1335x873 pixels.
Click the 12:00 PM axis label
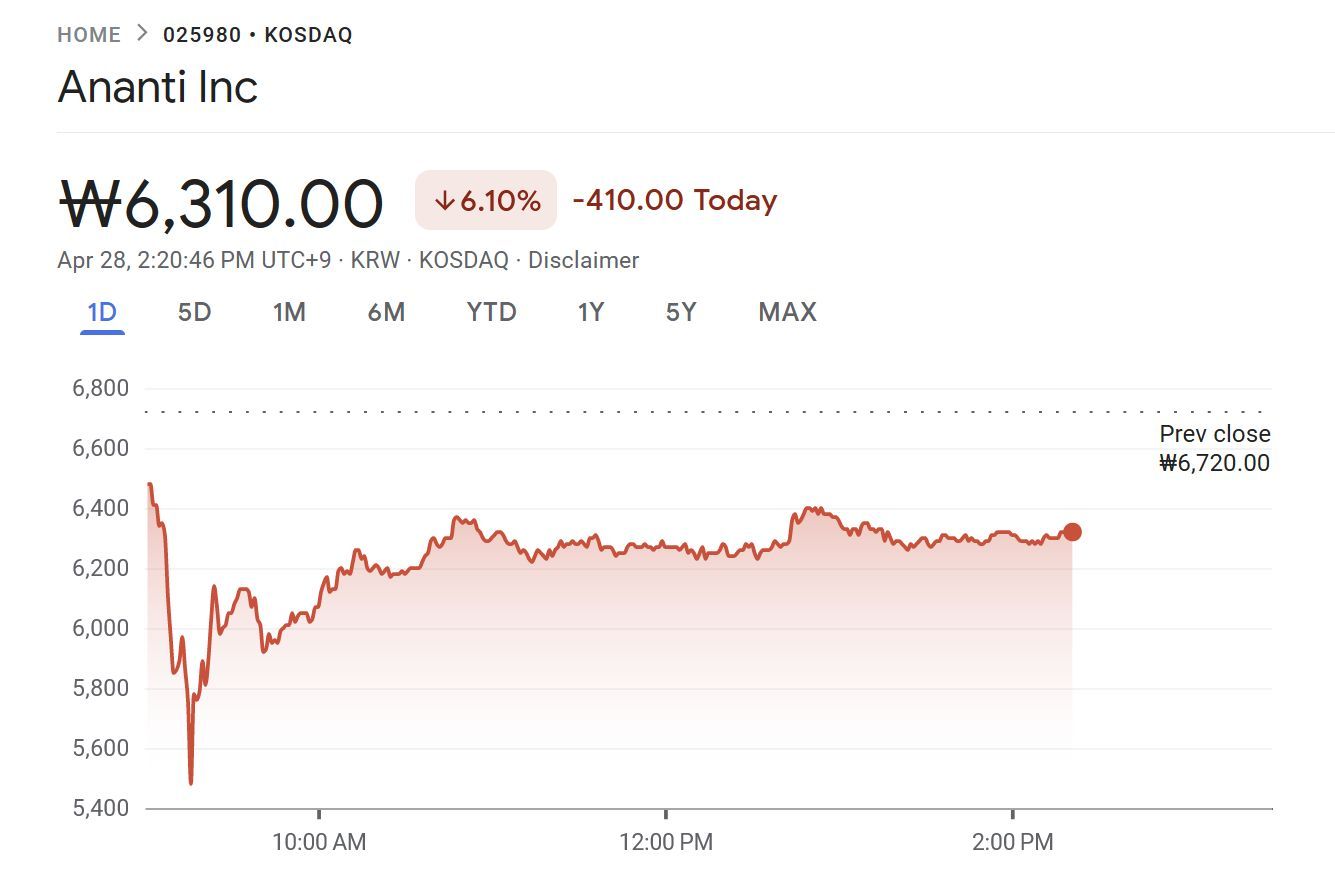pos(666,842)
